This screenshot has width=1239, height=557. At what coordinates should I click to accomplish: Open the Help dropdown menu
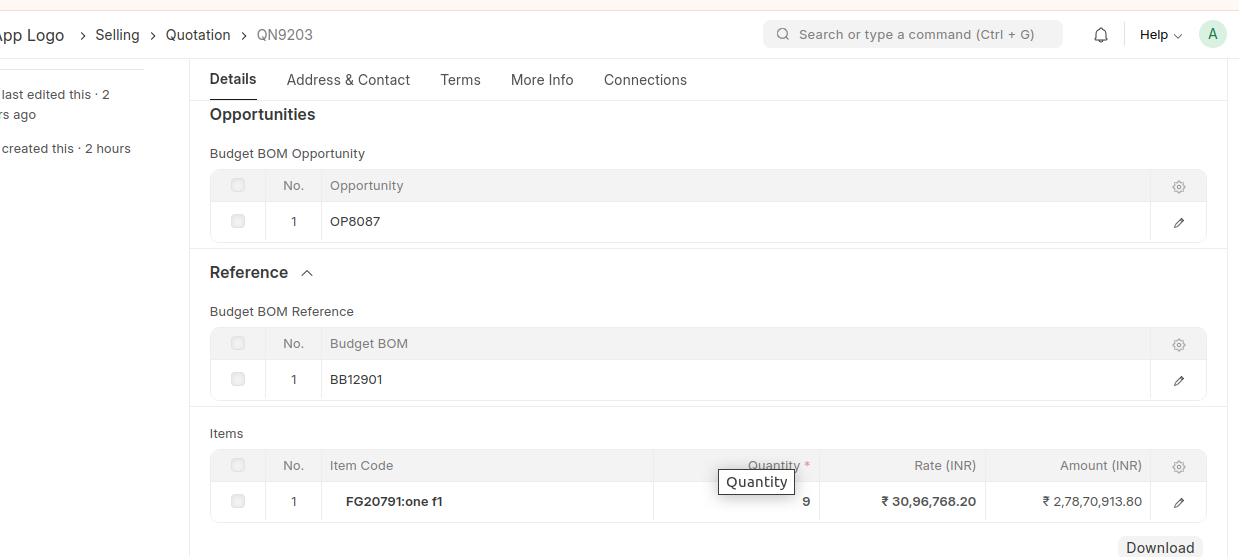(1160, 35)
